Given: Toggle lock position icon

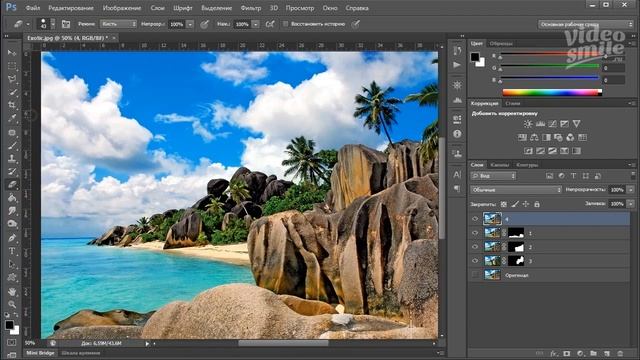Looking at the screenshot, I should coord(526,204).
